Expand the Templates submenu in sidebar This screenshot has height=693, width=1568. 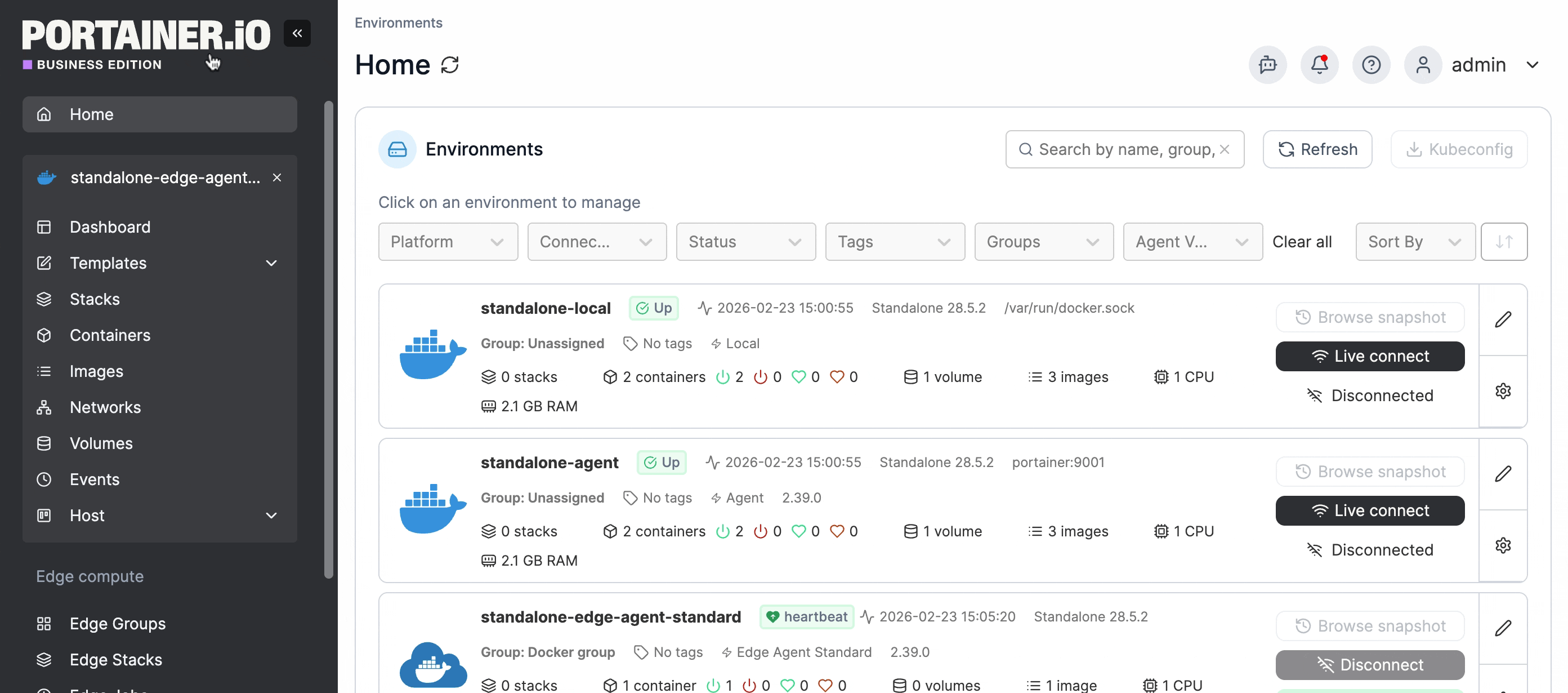(271, 263)
